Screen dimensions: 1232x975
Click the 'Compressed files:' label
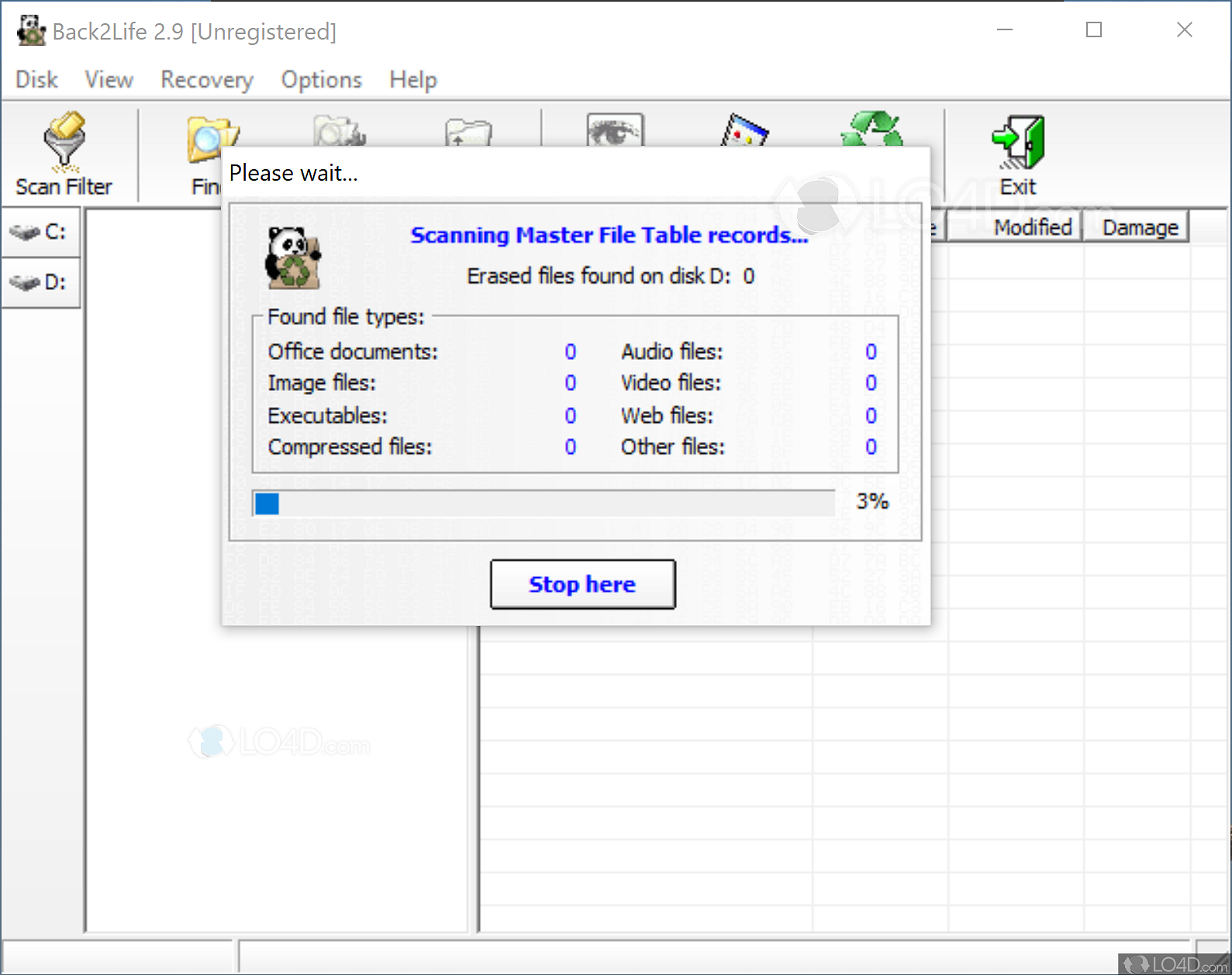350,447
